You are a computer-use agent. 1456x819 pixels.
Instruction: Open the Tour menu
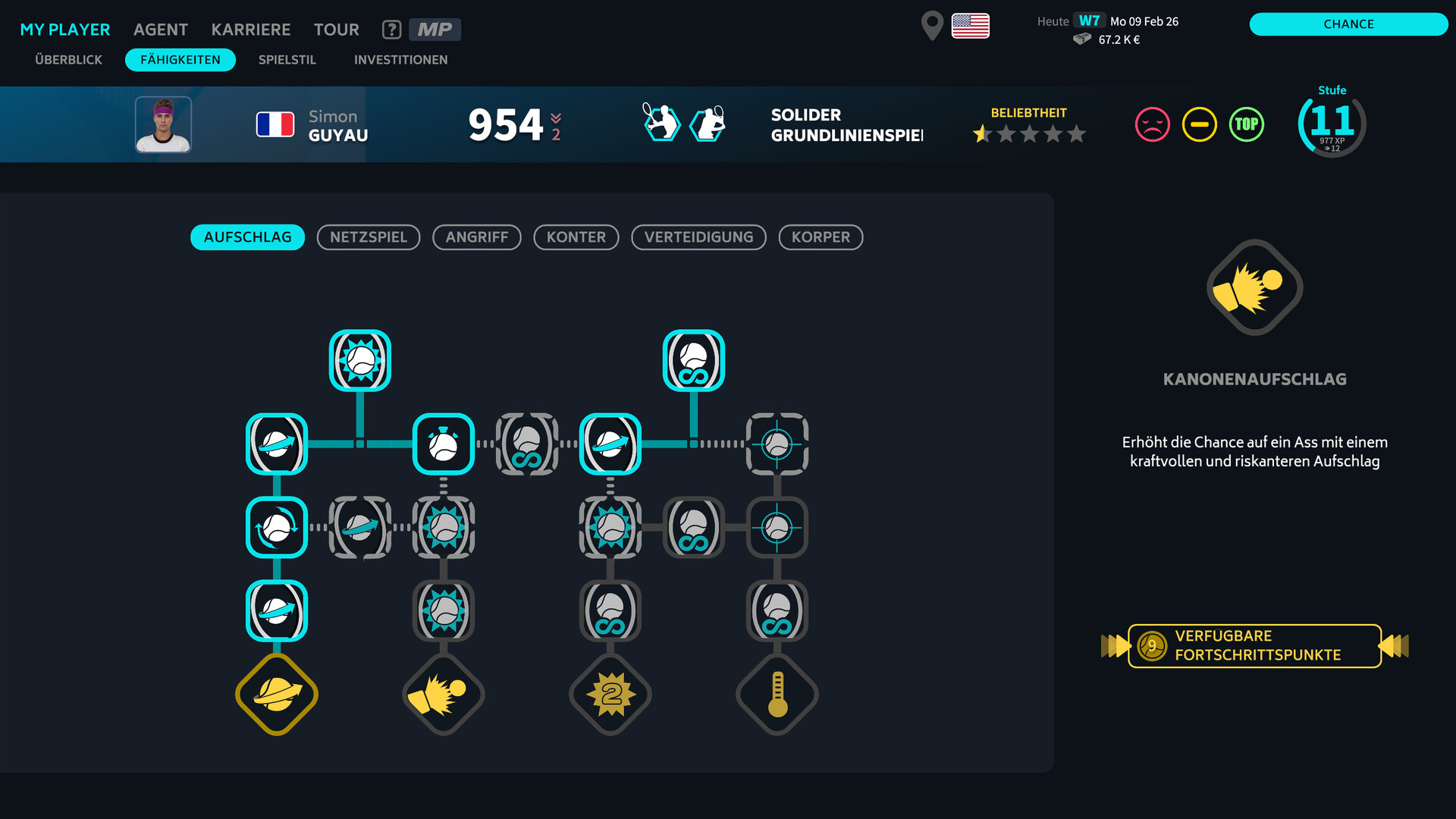[x=337, y=30]
